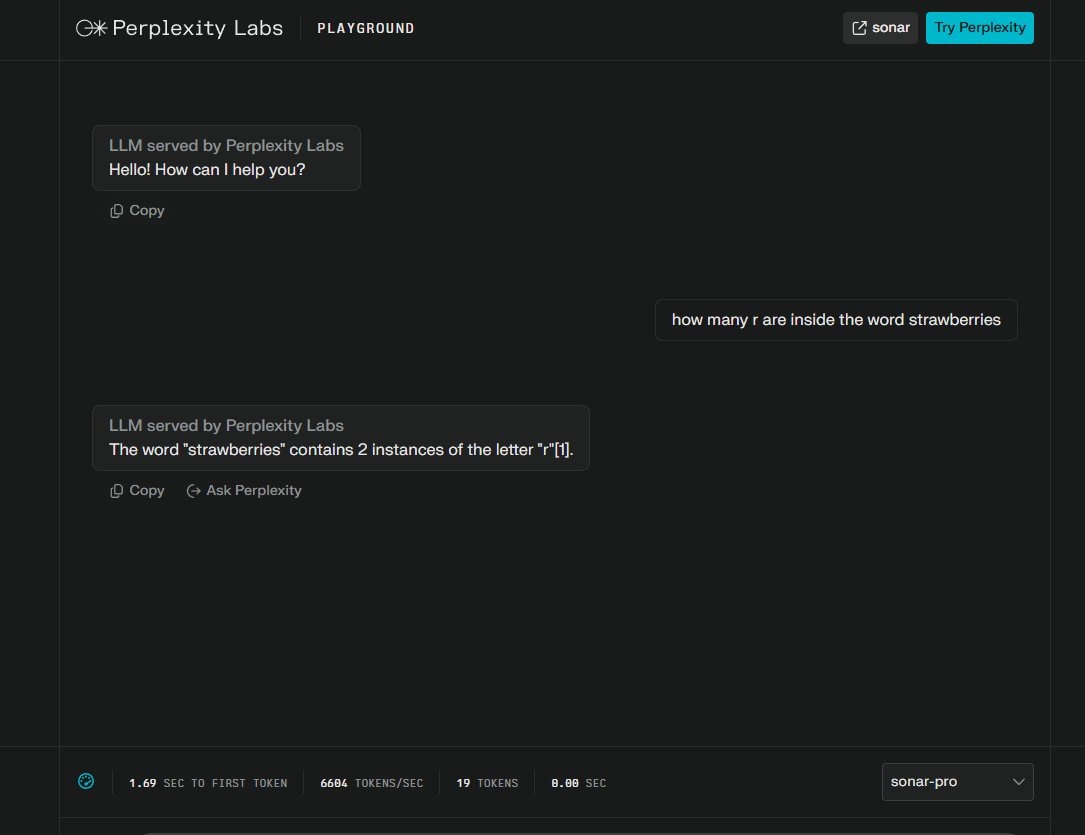Click the speedometer stats icon
This screenshot has height=835, width=1085.
click(86, 781)
